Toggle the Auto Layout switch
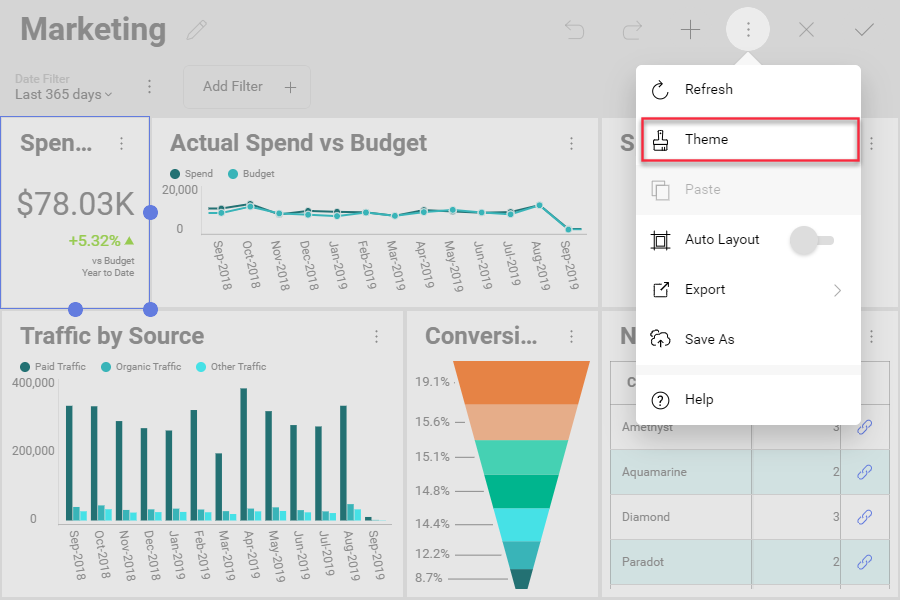This screenshot has width=900, height=600. point(812,240)
